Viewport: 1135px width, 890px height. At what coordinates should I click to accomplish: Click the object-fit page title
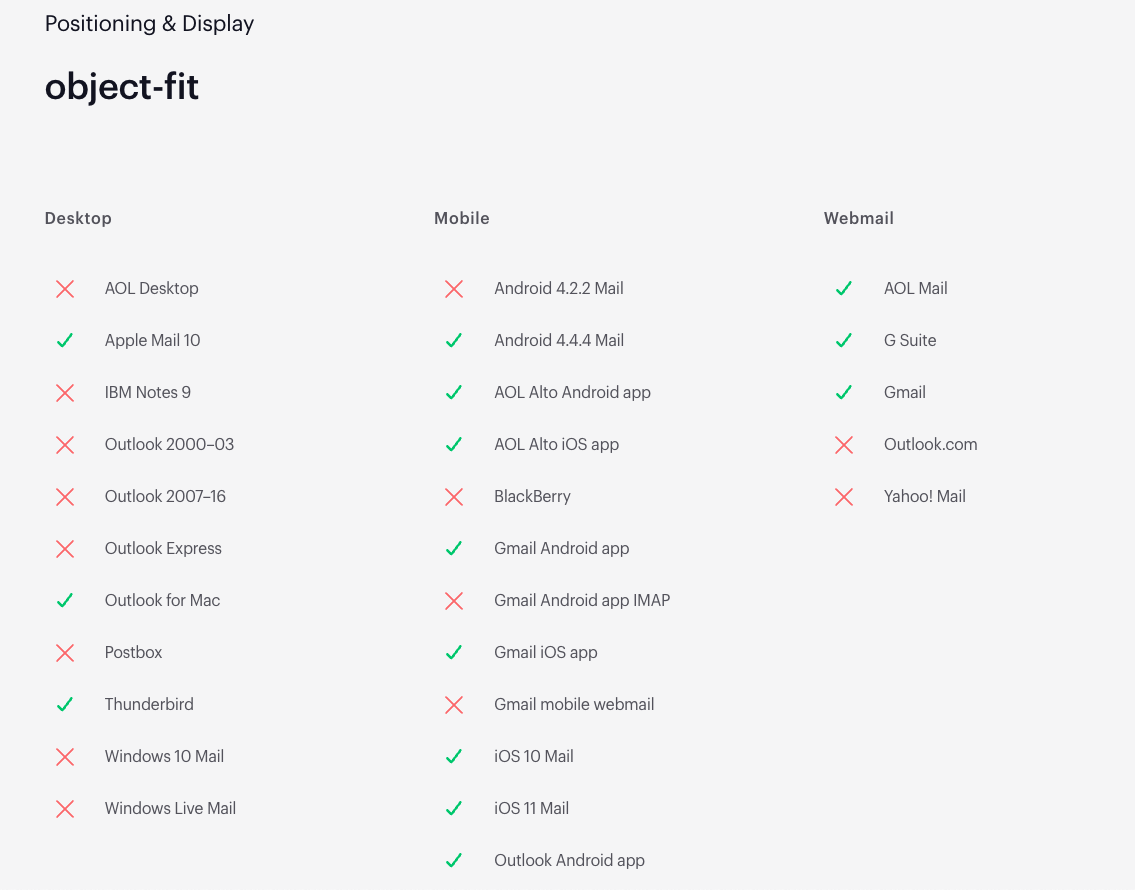(122, 87)
